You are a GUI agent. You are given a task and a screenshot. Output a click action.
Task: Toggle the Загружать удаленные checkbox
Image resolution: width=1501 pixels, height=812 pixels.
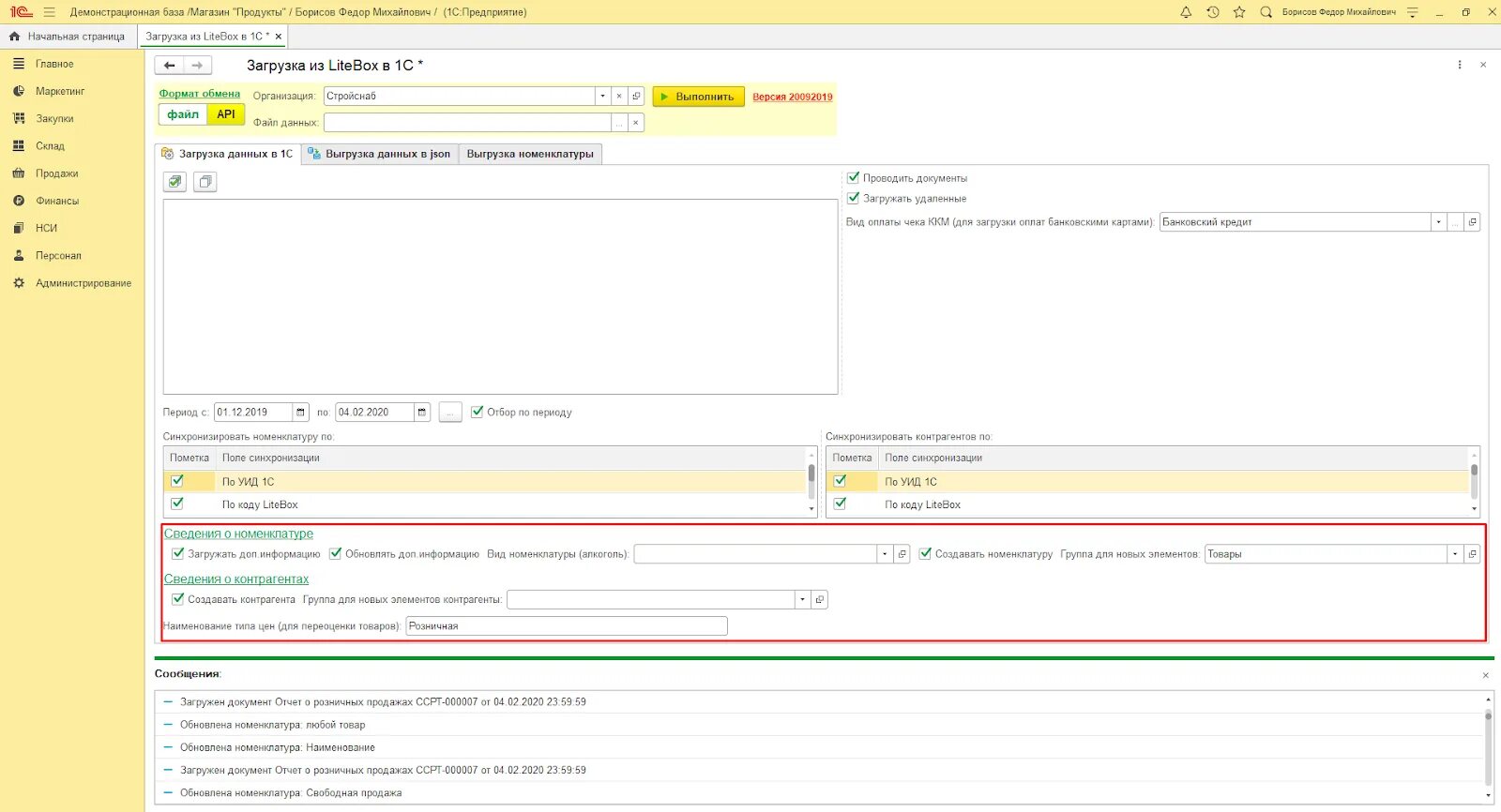[853, 198]
